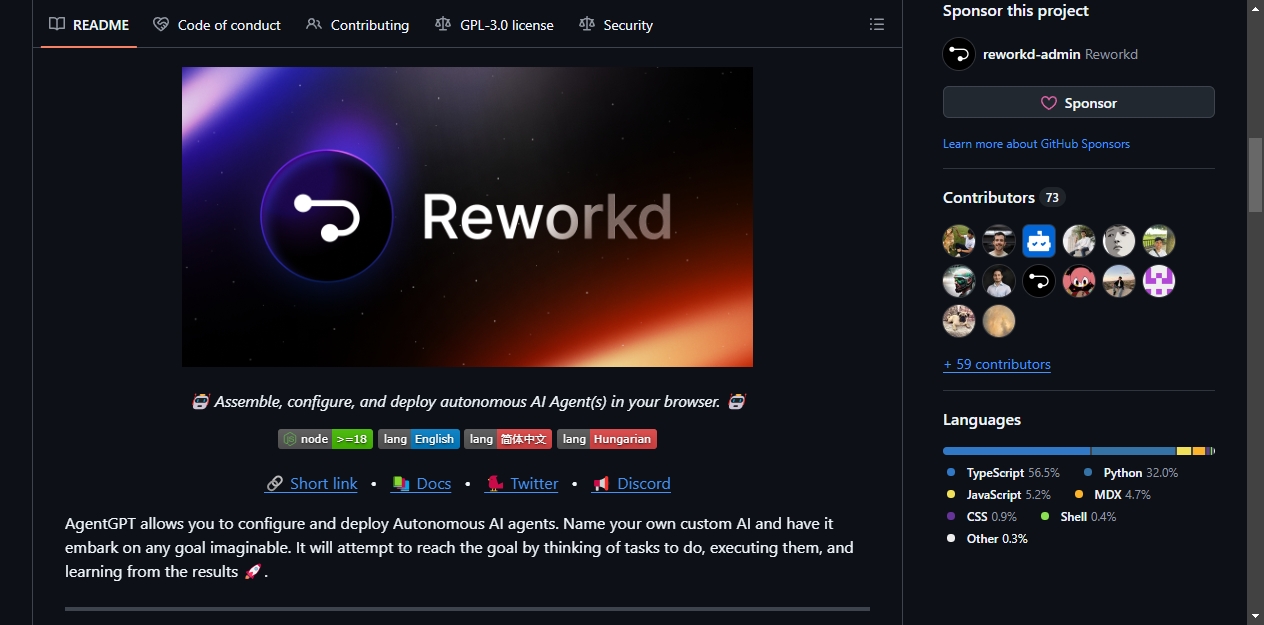Click the megaphone emoji before Discord
The width and height of the screenshot is (1264, 625).
tap(601, 484)
